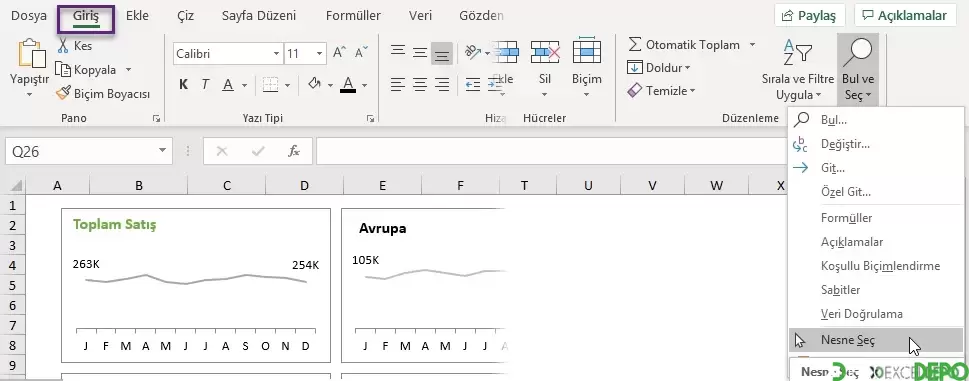Select Koşullu Biçimlendirme menu item
The width and height of the screenshot is (969, 381).
coord(876,266)
